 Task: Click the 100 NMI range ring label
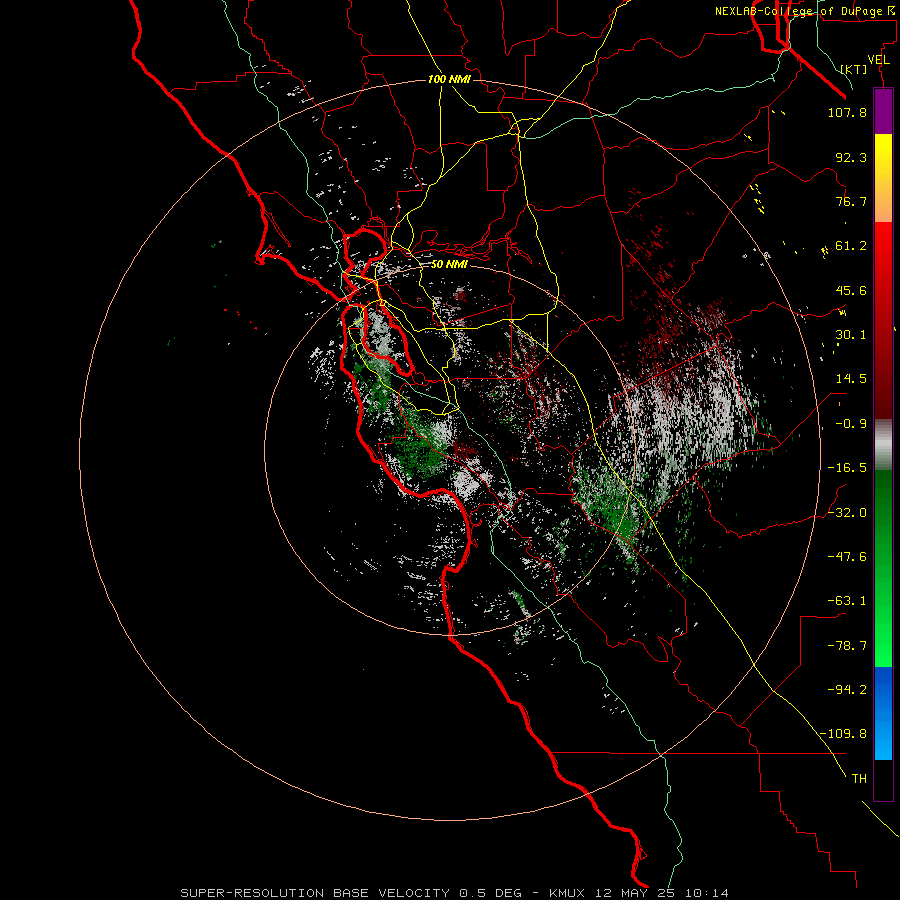coord(449,79)
